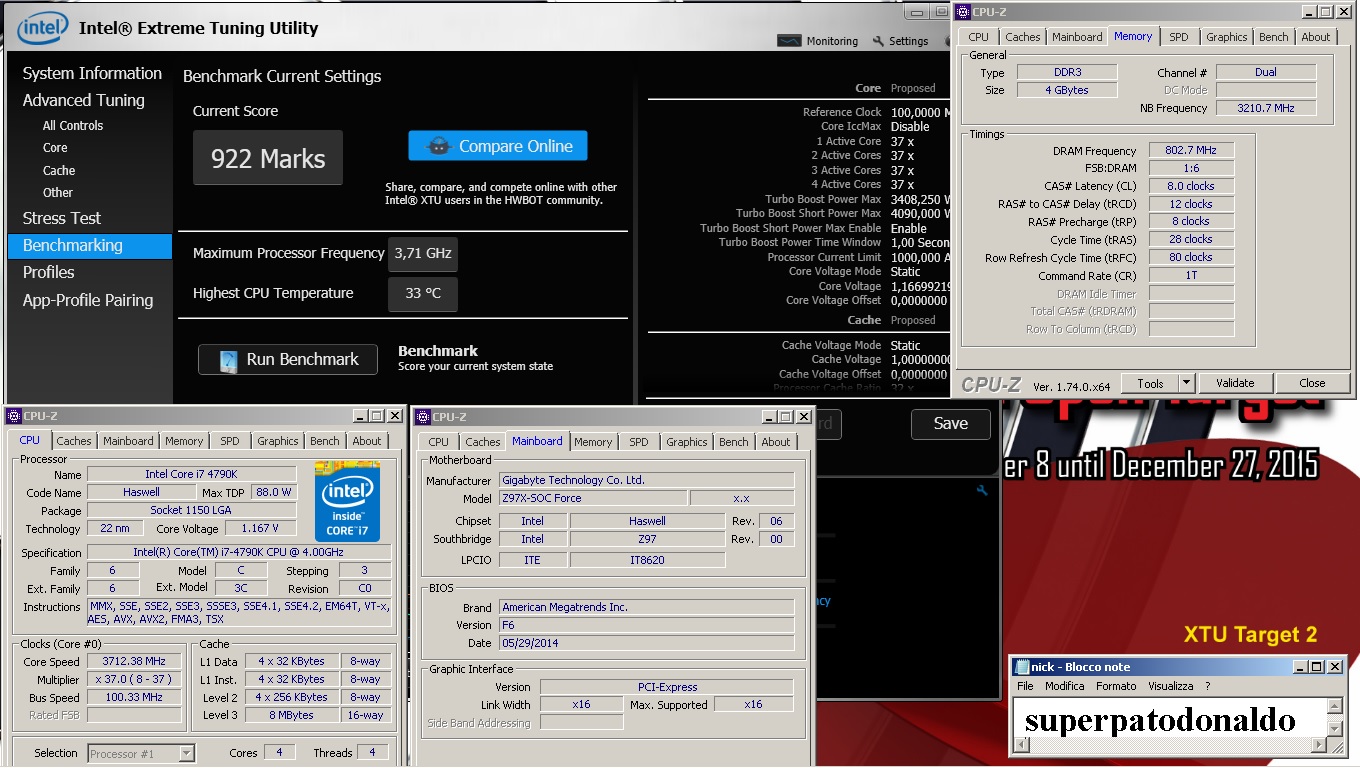Switch to Mainboard tab in Memory CPU-Z window
Viewport: 1360px width, 768px height.
pos(1077,37)
